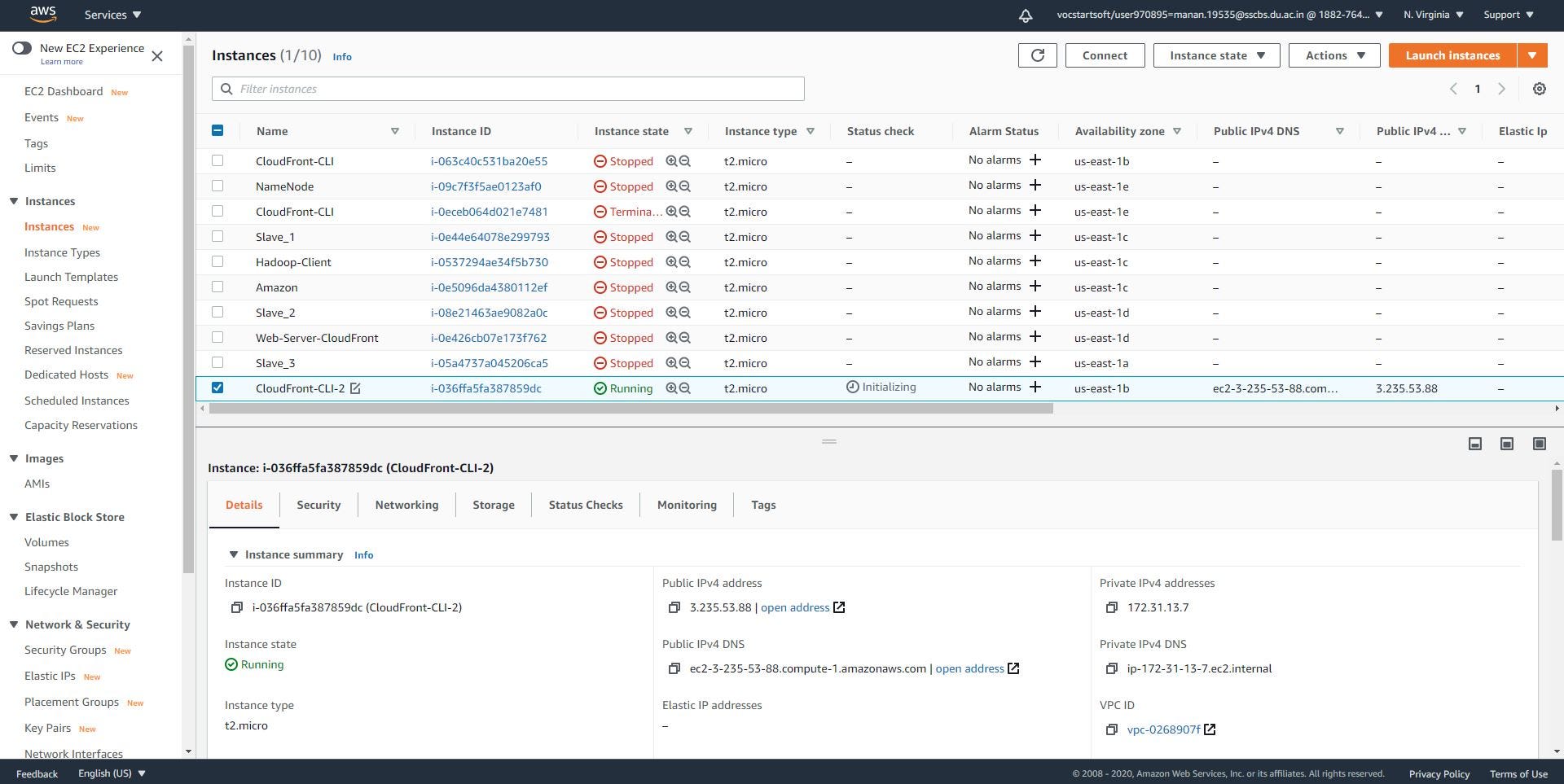
Task: Open table preferences gear icon
Action: (1539, 89)
